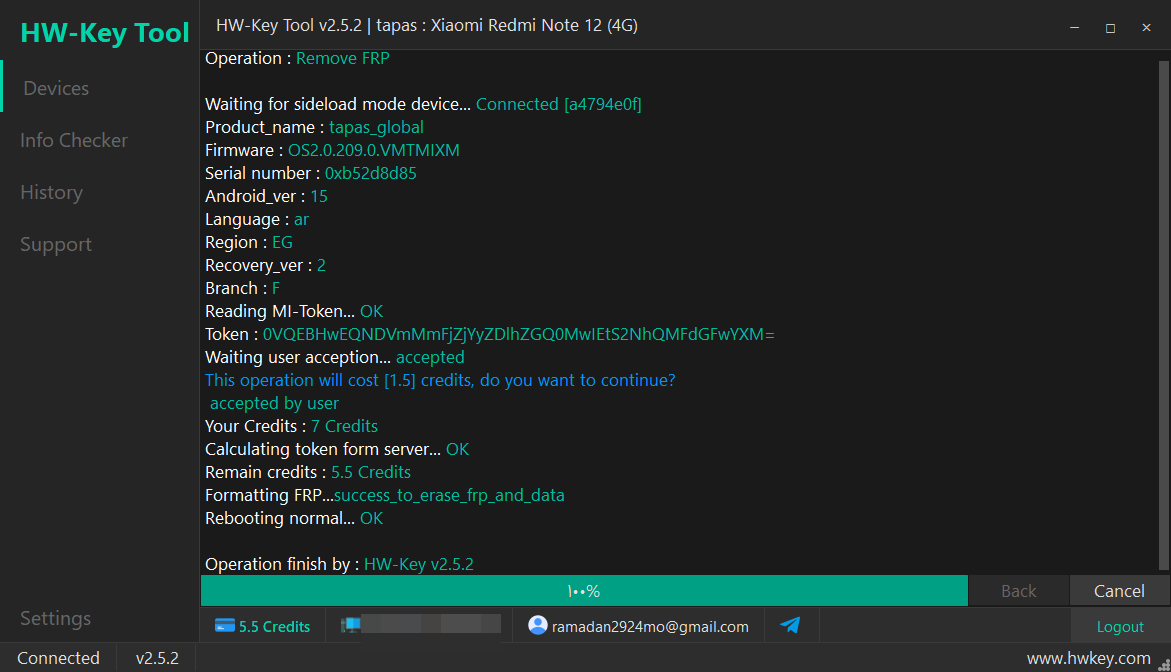
Task: Click the Reading MI-Token OK line
Action: coord(294,311)
